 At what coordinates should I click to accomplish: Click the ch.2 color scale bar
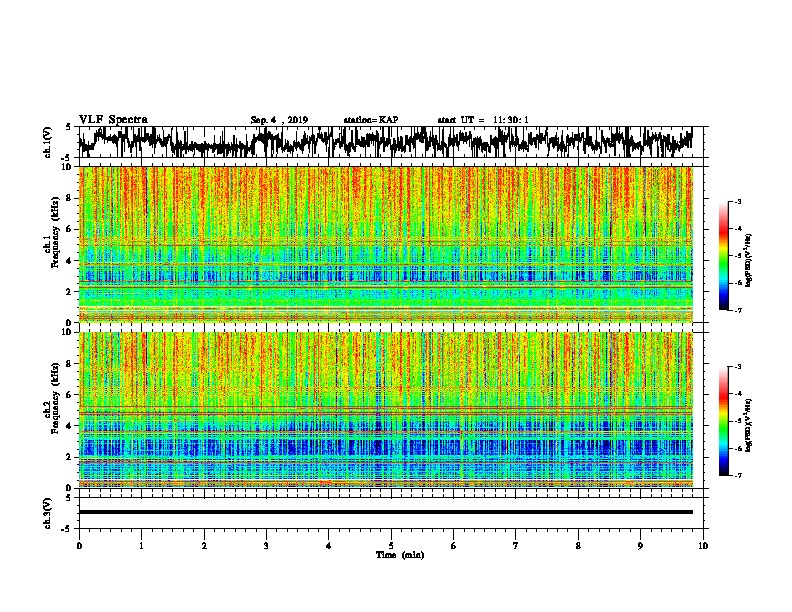[x=724, y=421]
